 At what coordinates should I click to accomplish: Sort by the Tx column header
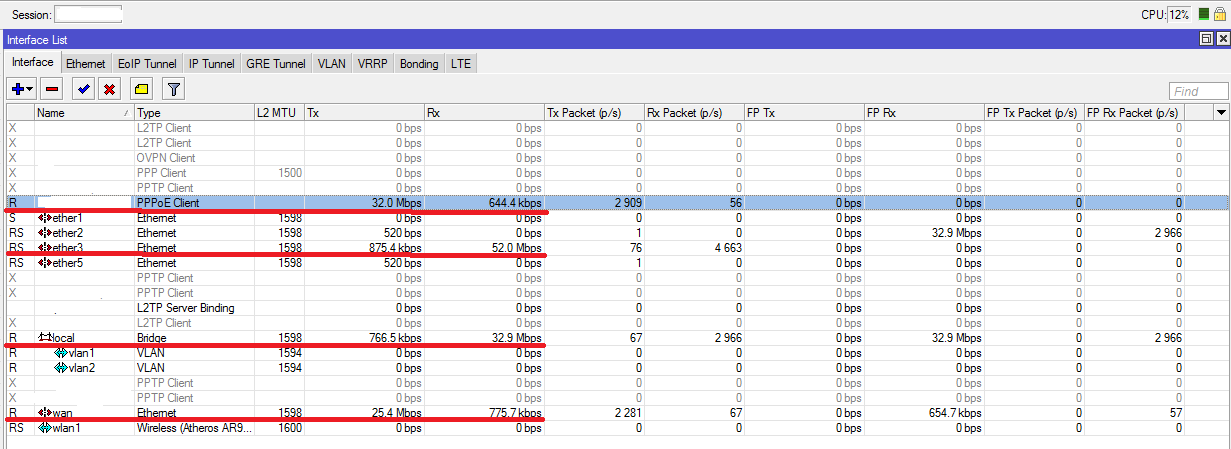[x=364, y=112]
